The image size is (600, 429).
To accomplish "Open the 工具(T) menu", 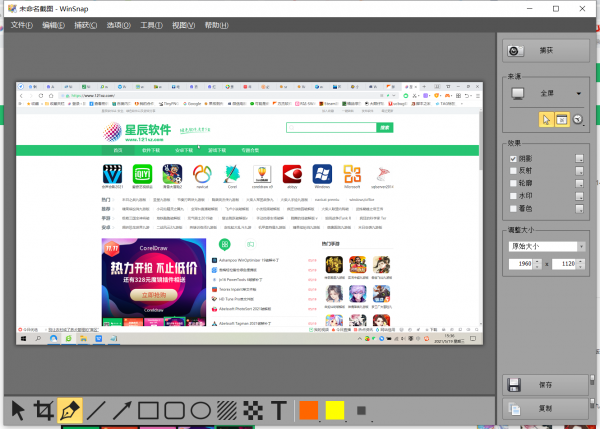I will [x=151, y=25].
